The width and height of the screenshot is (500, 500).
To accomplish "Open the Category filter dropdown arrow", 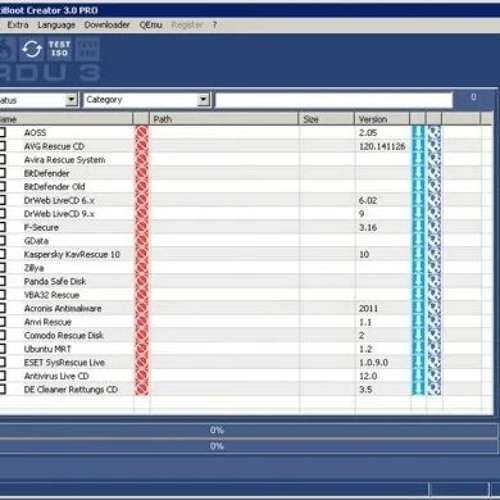I will point(203,99).
